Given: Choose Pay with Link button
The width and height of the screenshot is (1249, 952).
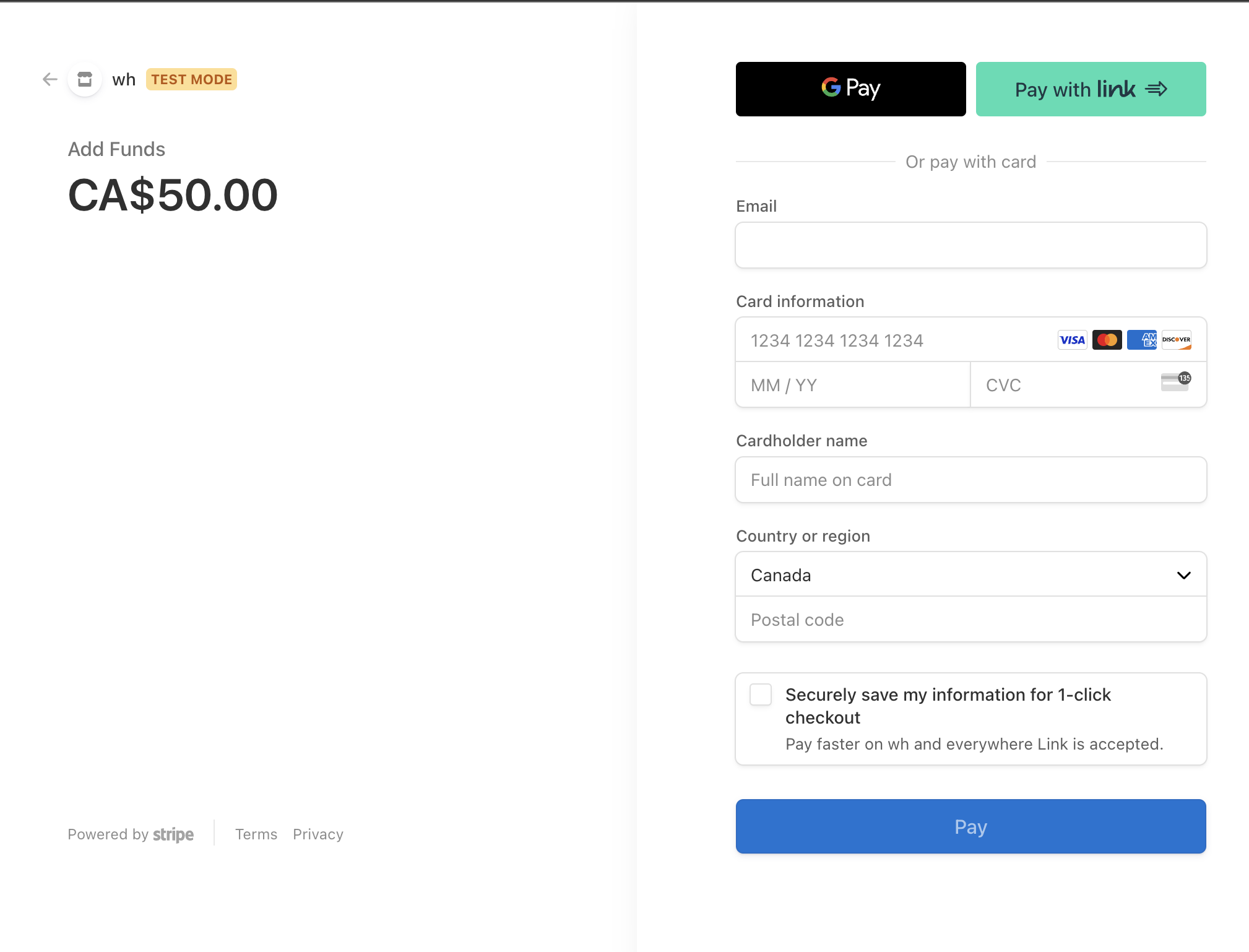Looking at the screenshot, I should [x=1091, y=89].
